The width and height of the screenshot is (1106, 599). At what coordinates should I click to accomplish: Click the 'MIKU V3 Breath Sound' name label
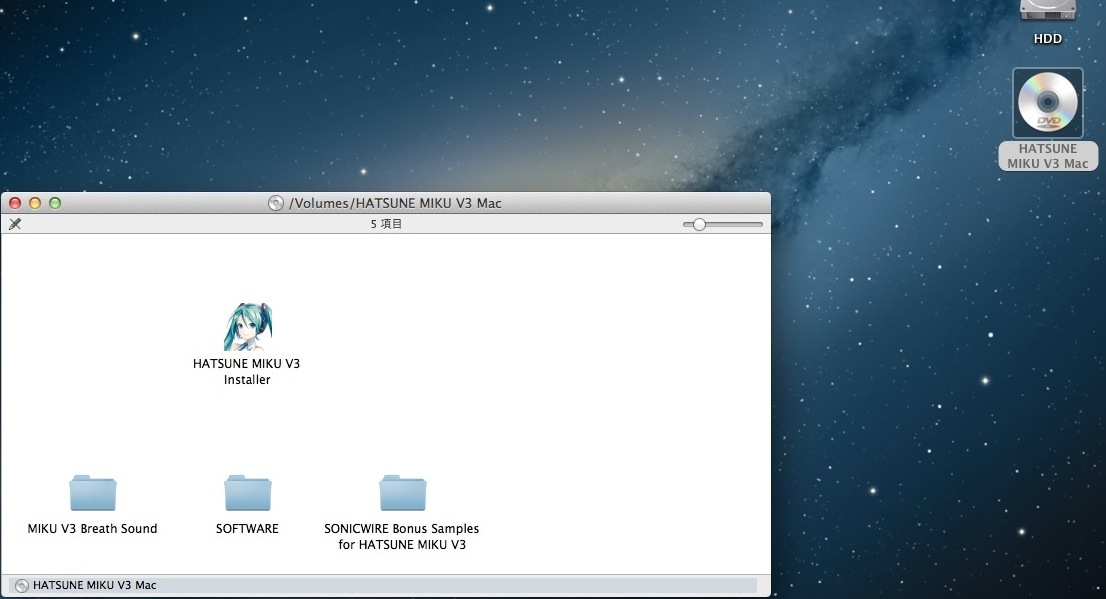(92, 528)
